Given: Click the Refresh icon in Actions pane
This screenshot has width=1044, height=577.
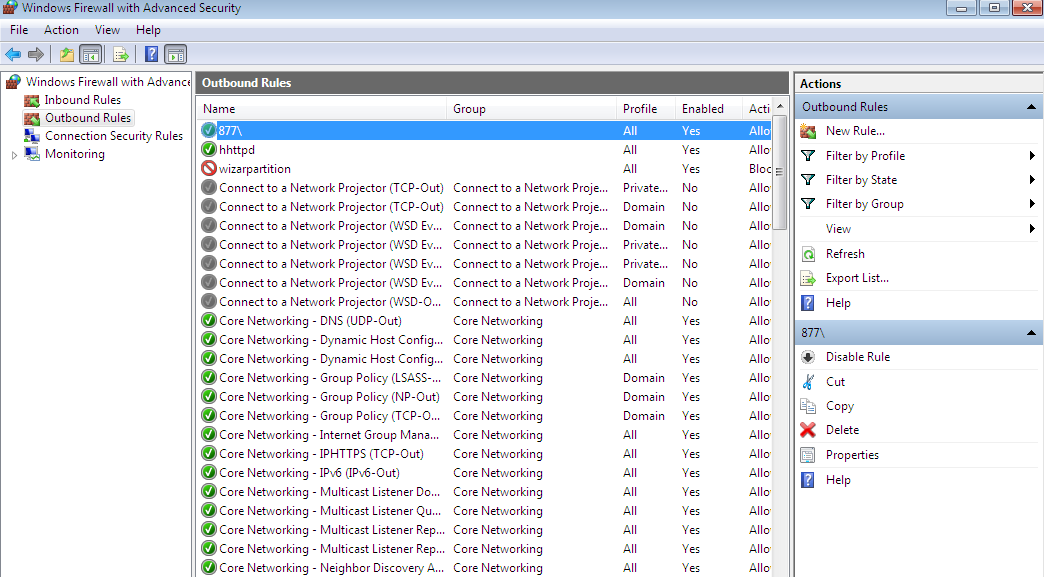Looking at the screenshot, I should (x=808, y=254).
